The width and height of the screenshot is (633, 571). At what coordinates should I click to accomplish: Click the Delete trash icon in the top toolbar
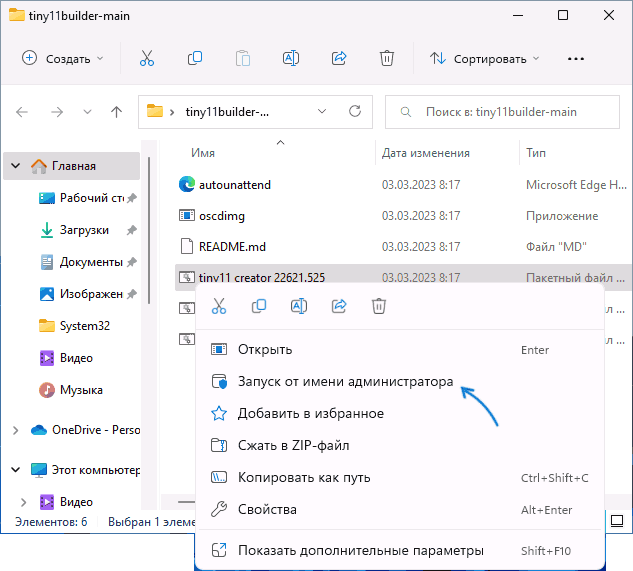coord(387,59)
